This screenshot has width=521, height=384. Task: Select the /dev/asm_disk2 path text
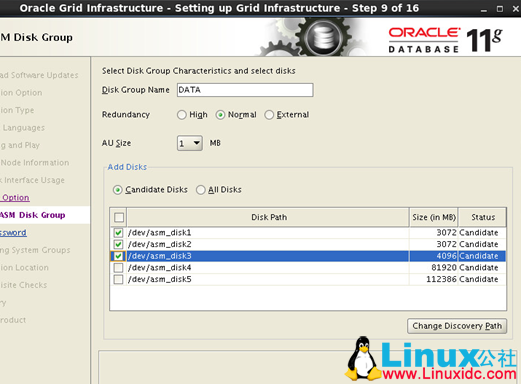[x=159, y=244]
